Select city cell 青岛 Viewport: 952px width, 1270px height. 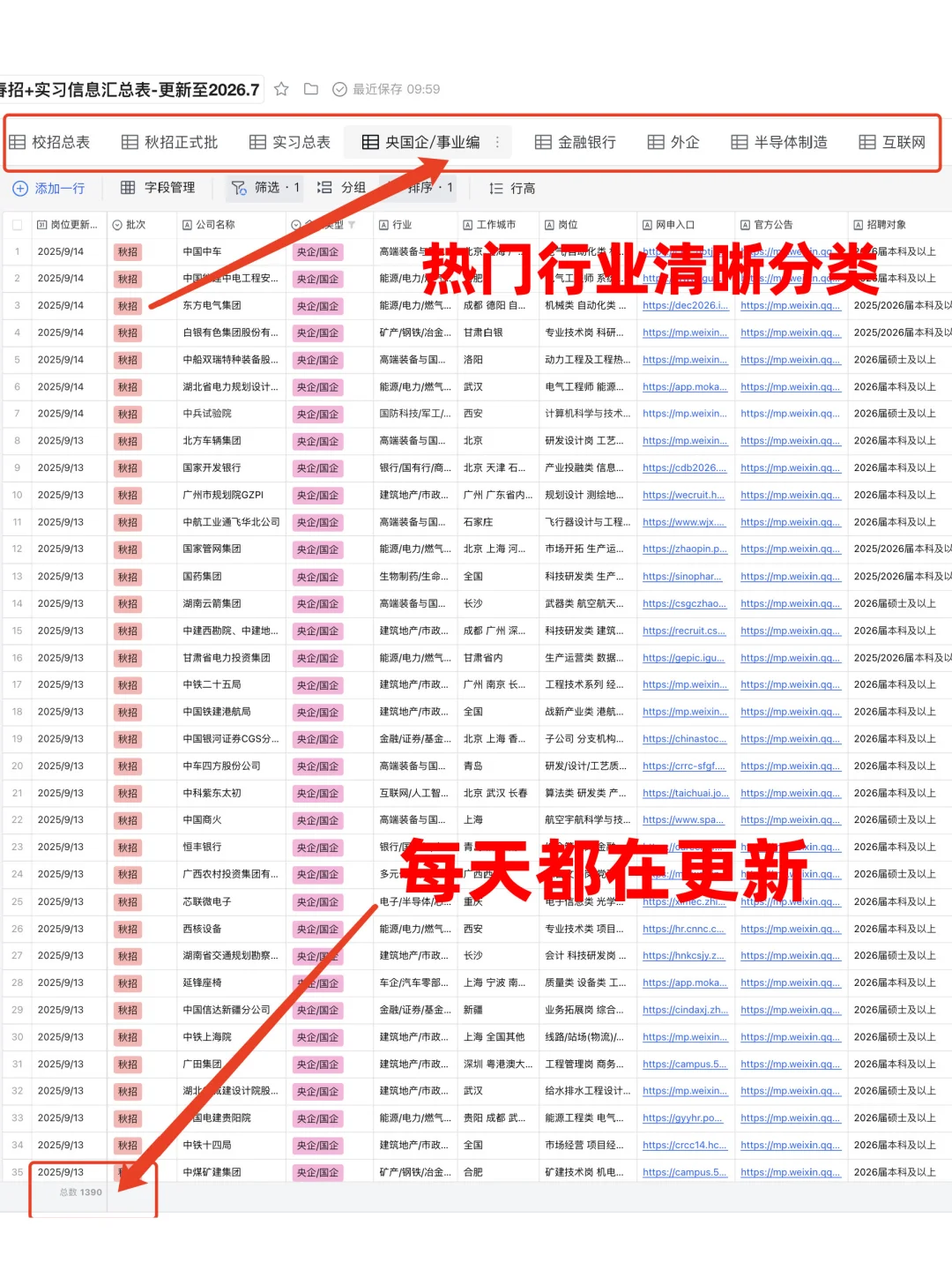tap(499, 766)
